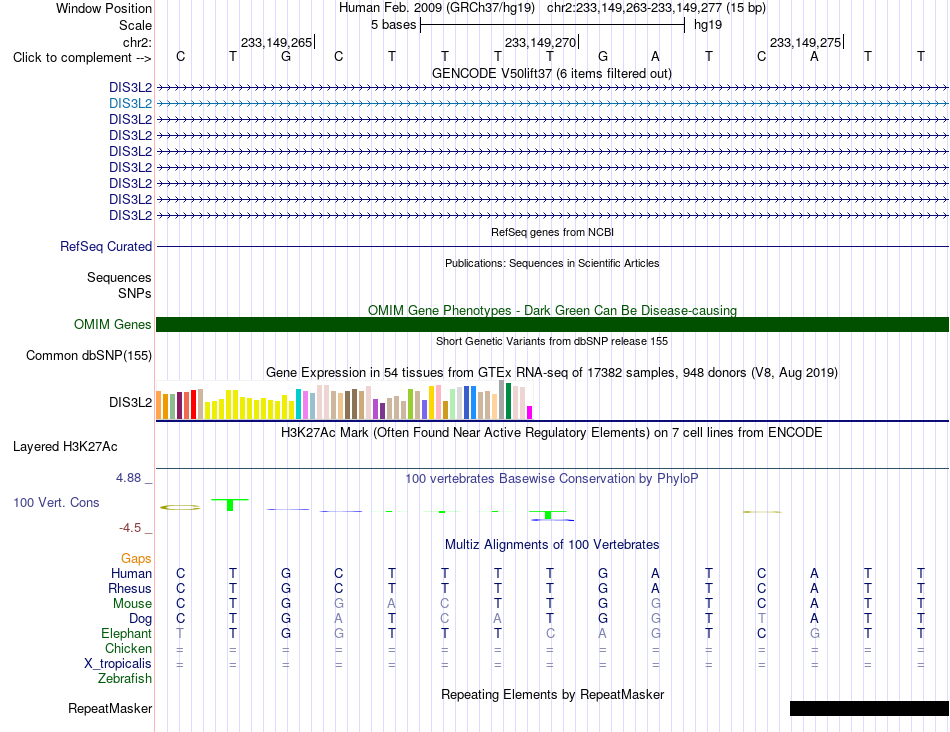Click the RepeatMasker track label

[x=110, y=708]
